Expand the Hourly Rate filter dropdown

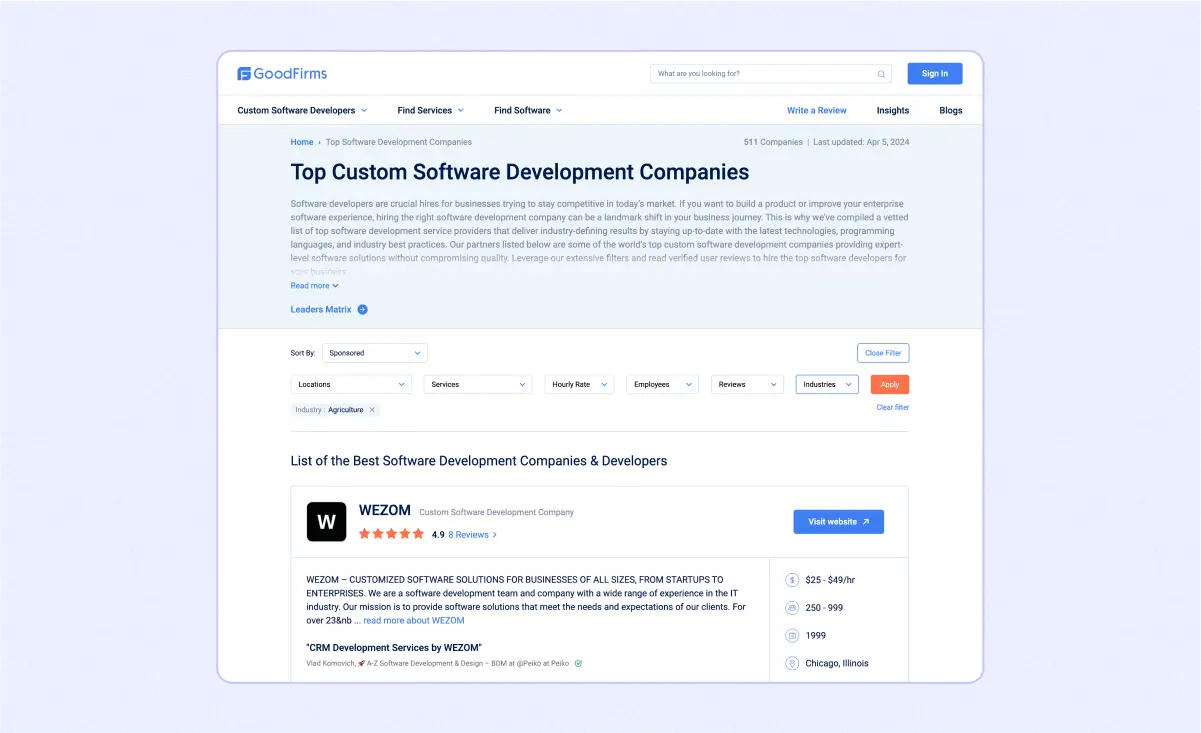pos(580,384)
